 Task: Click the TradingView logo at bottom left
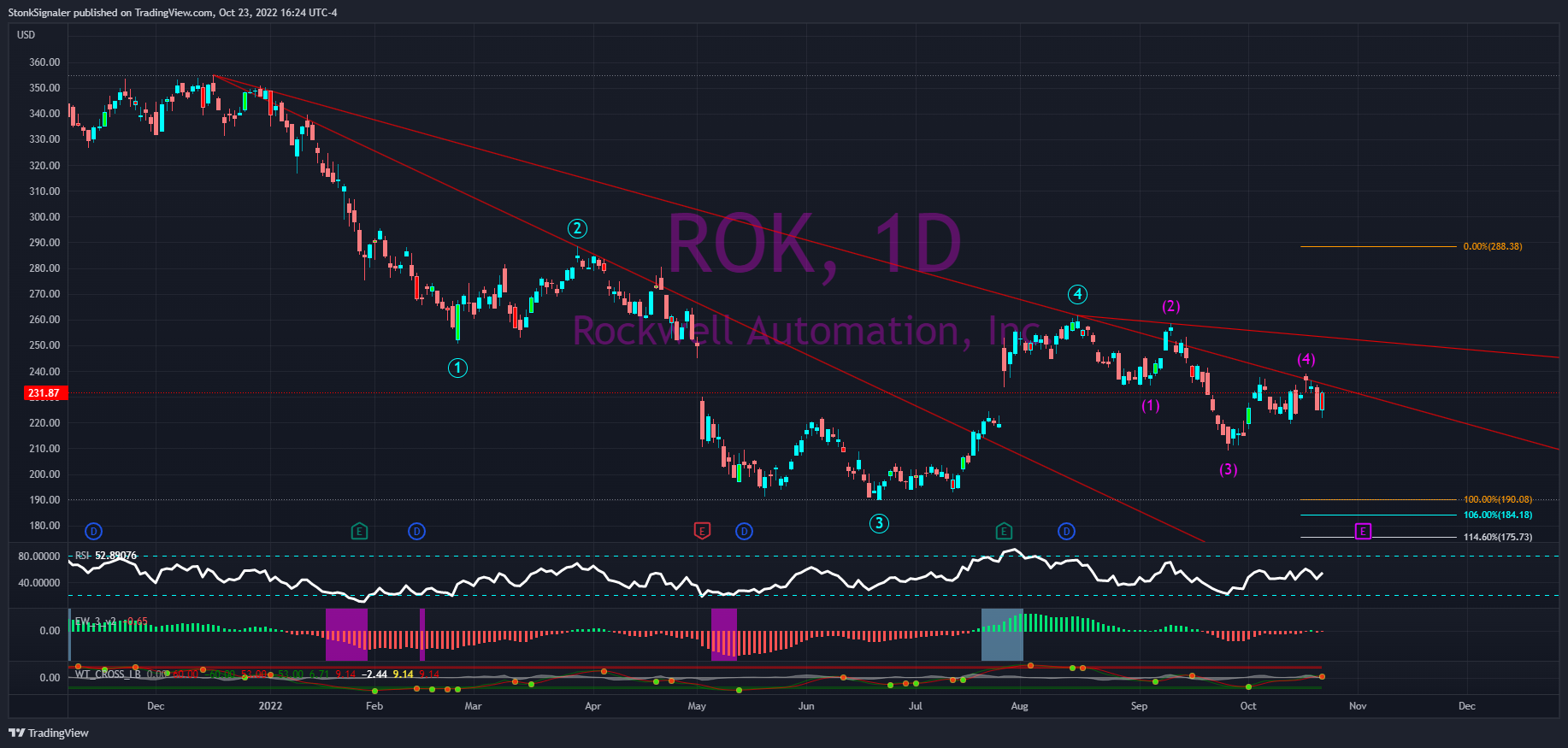click(49, 733)
